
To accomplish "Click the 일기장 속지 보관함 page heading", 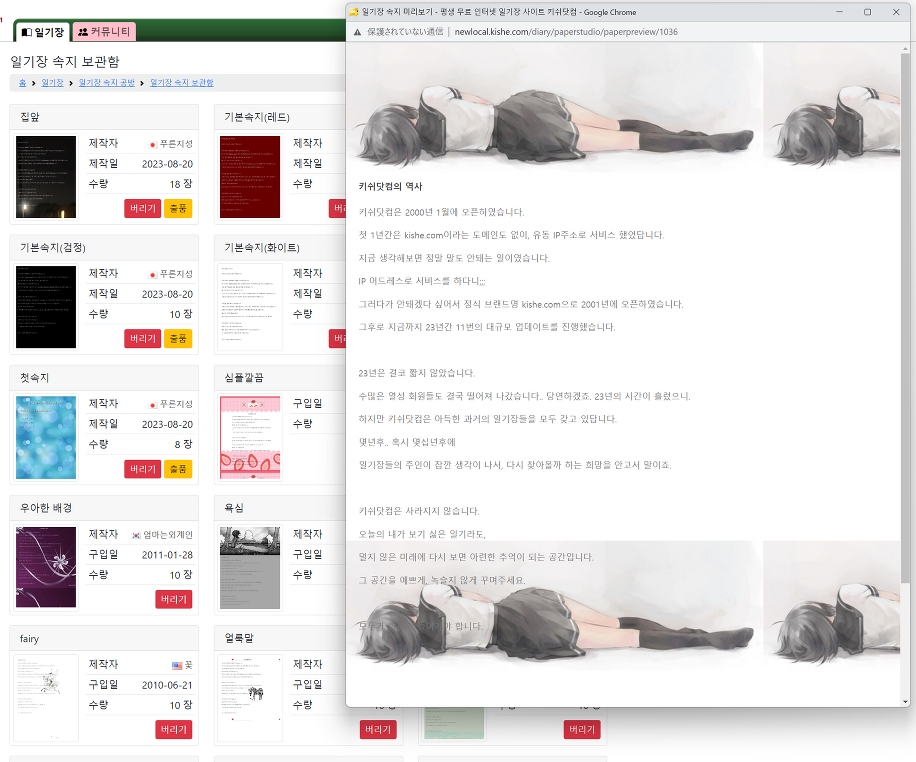I will [x=65, y=62].
